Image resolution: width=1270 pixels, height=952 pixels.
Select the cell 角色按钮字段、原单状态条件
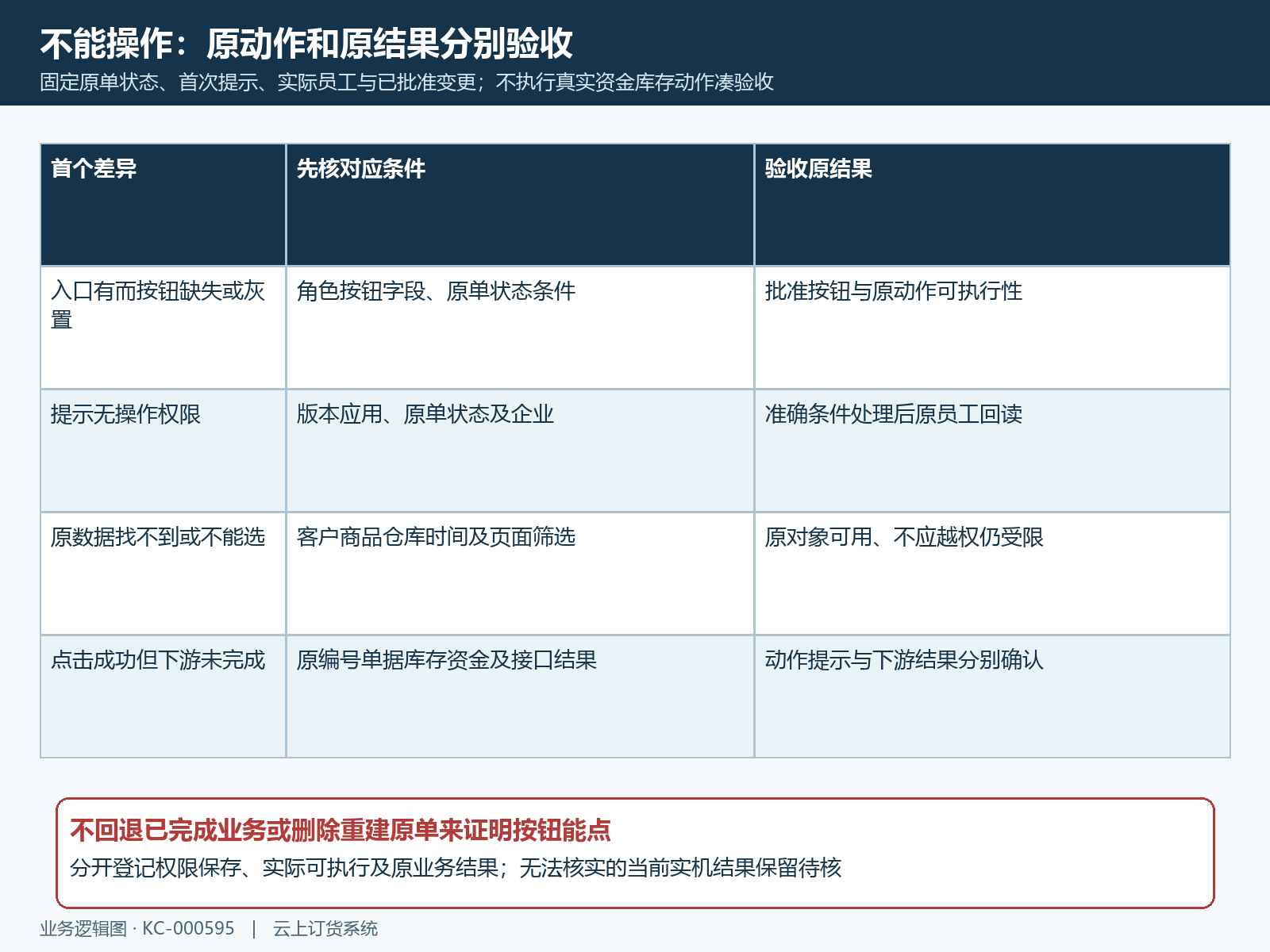tap(520, 328)
